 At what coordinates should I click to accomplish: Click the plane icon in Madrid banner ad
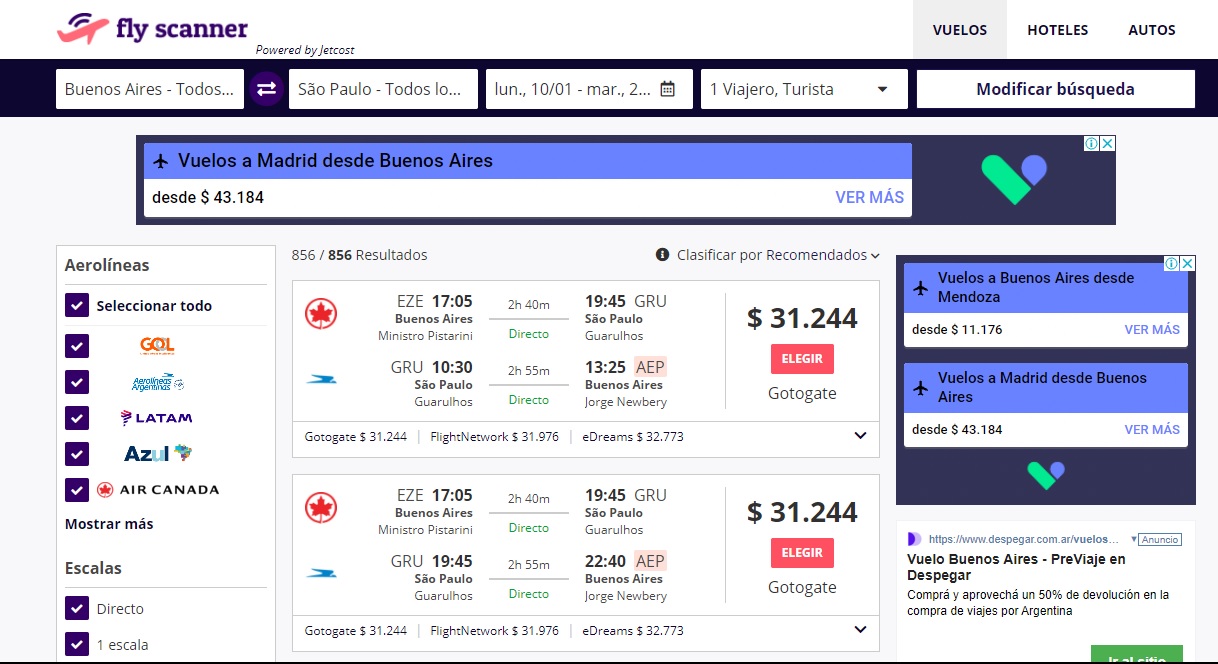[162, 161]
